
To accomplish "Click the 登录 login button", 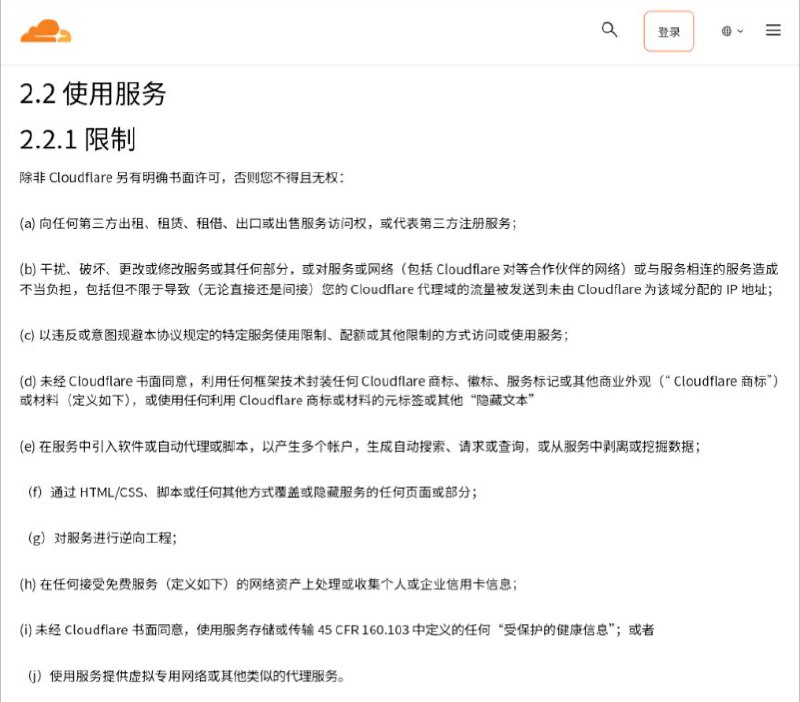I will point(668,31).
